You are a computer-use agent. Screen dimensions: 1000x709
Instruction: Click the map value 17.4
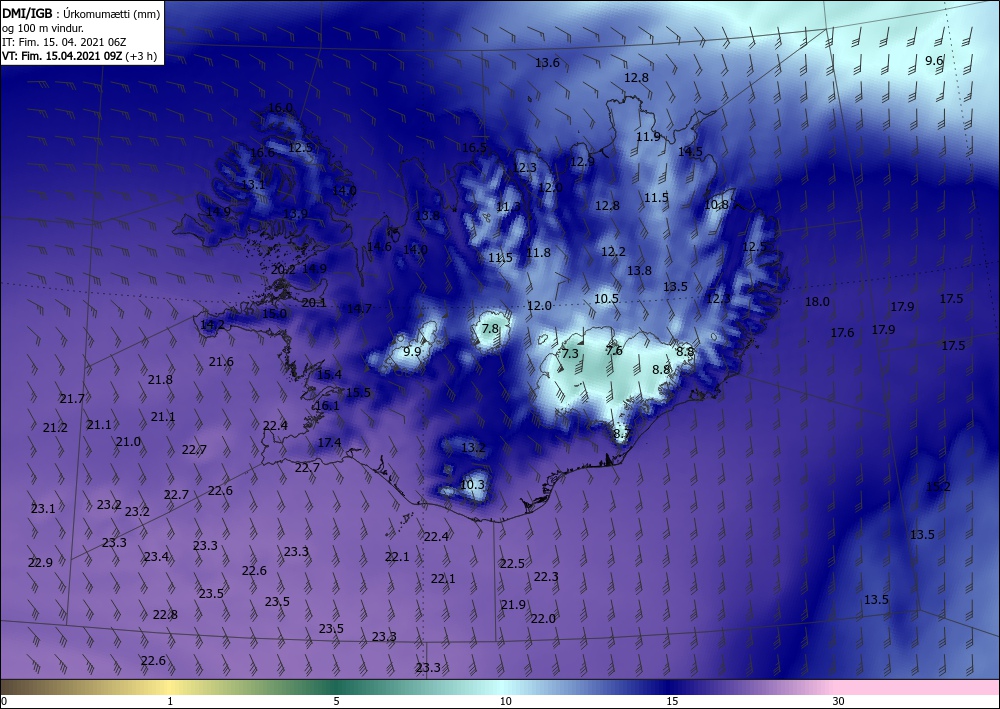(x=329, y=442)
